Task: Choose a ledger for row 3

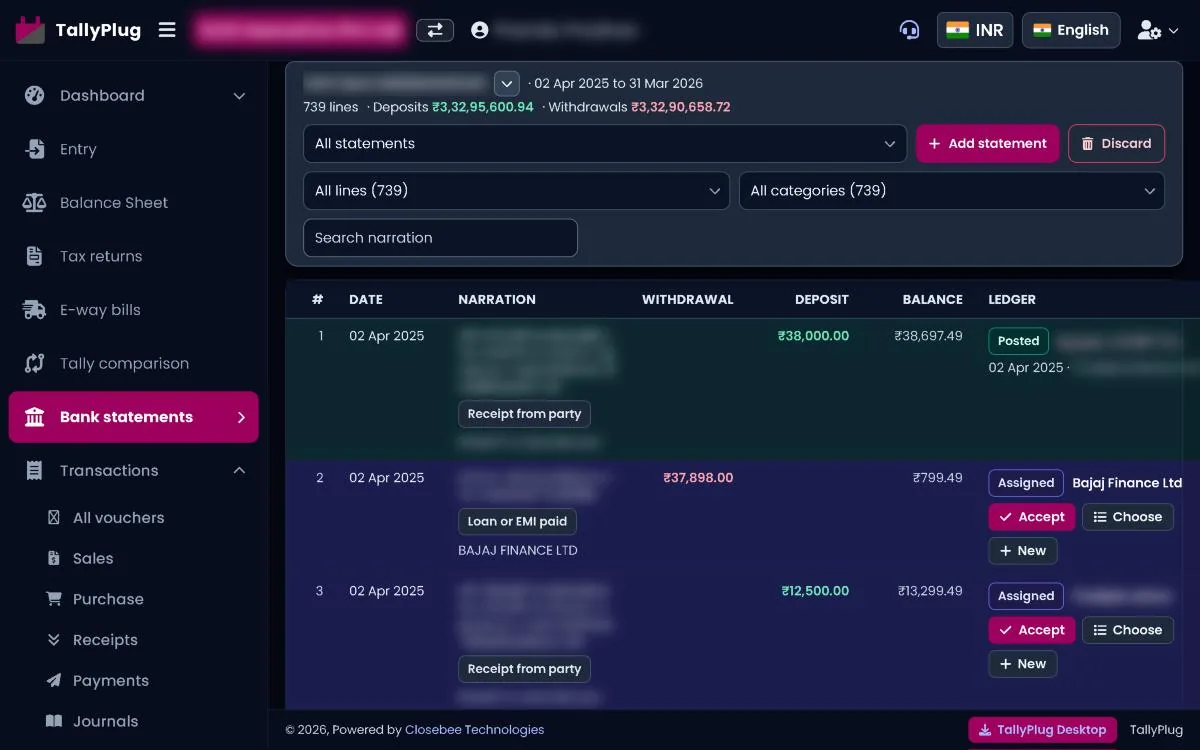Action: click(1128, 630)
